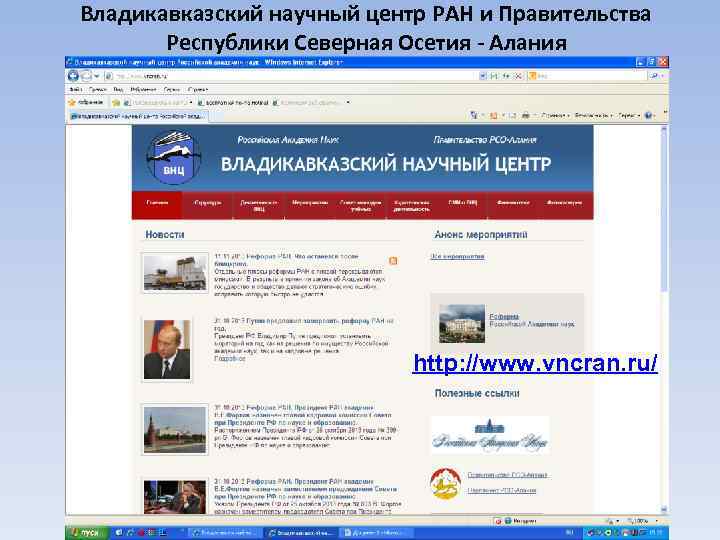Click the Избранное star button in the favorites bar
The width and height of the screenshot is (720, 540).
coord(86,102)
